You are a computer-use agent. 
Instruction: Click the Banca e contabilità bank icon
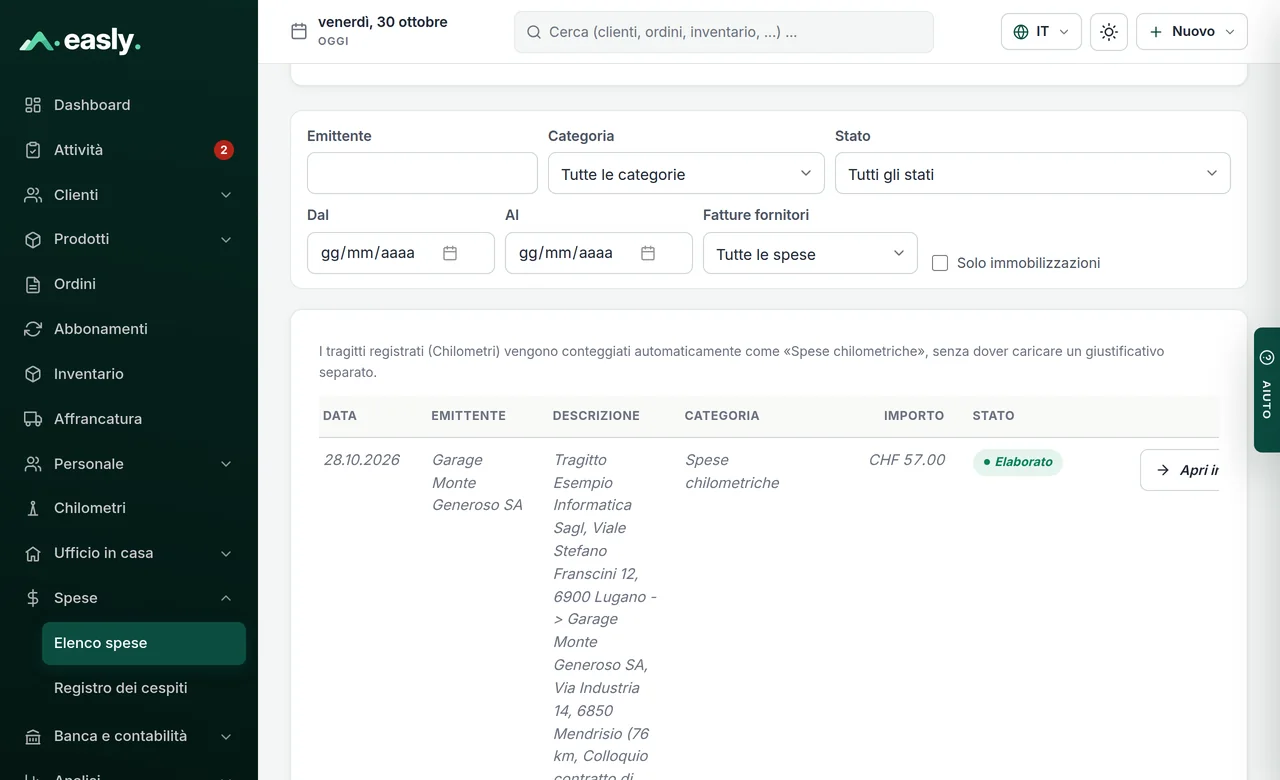pyautogui.click(x=33, y=736)
